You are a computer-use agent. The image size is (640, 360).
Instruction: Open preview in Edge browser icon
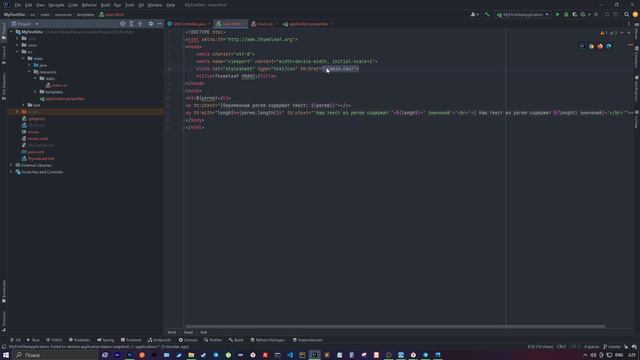tap(609, 46)
